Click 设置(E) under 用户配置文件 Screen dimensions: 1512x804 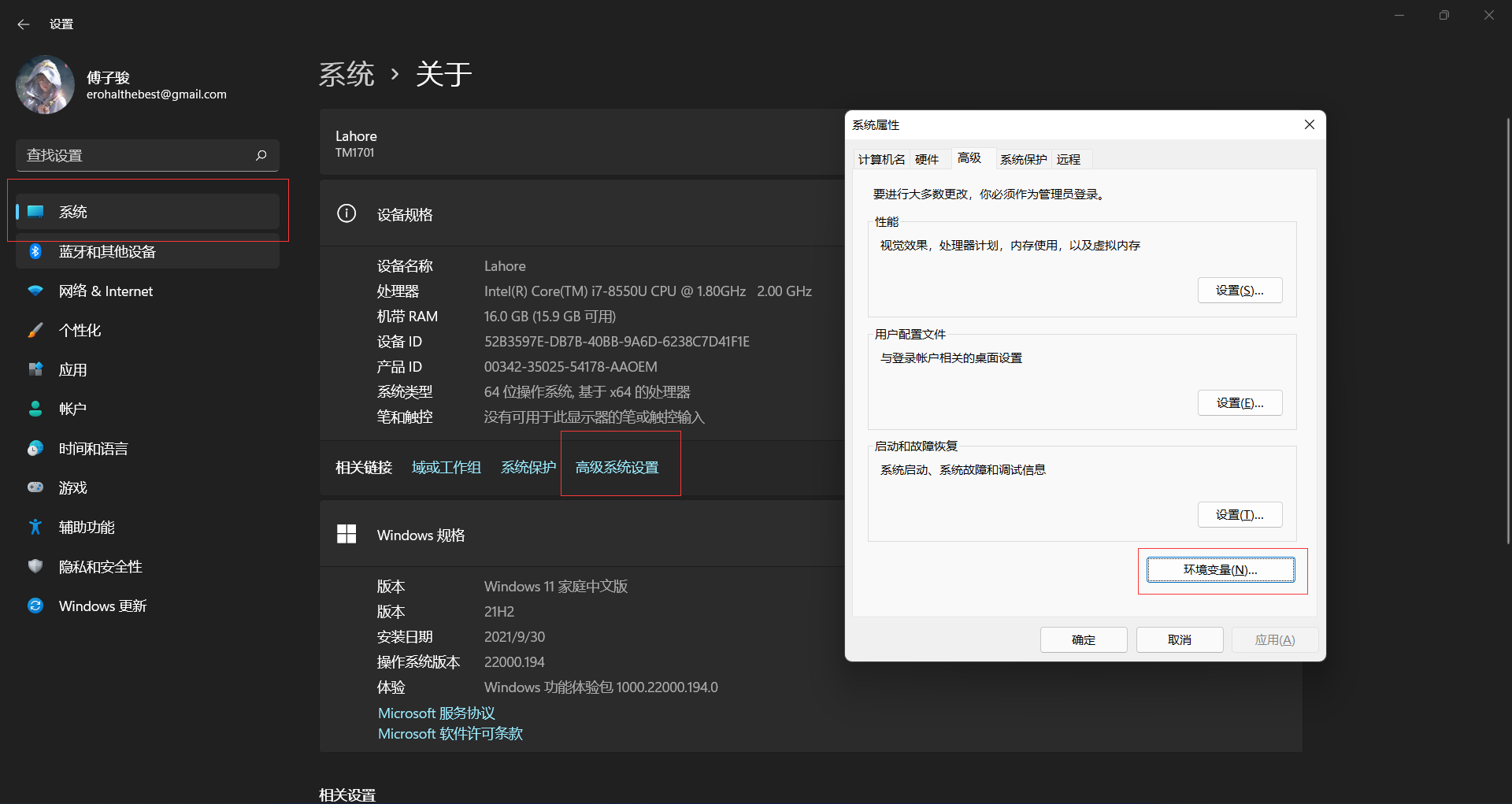(x=1240, y=402)
